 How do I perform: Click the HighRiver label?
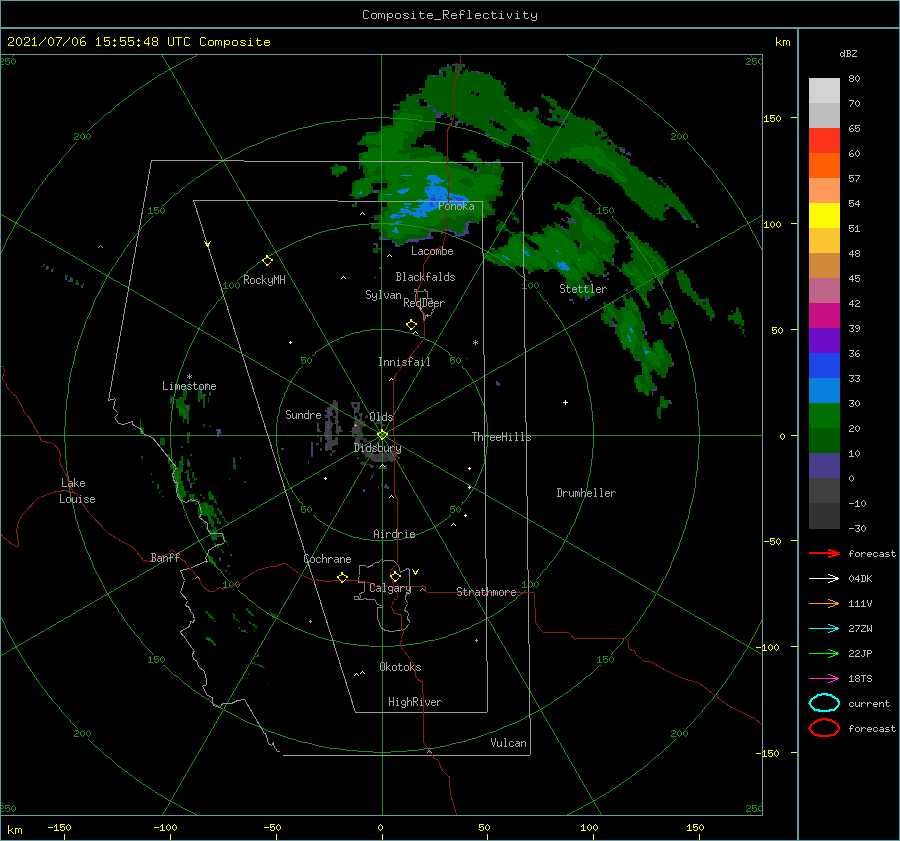coord(415,702)
